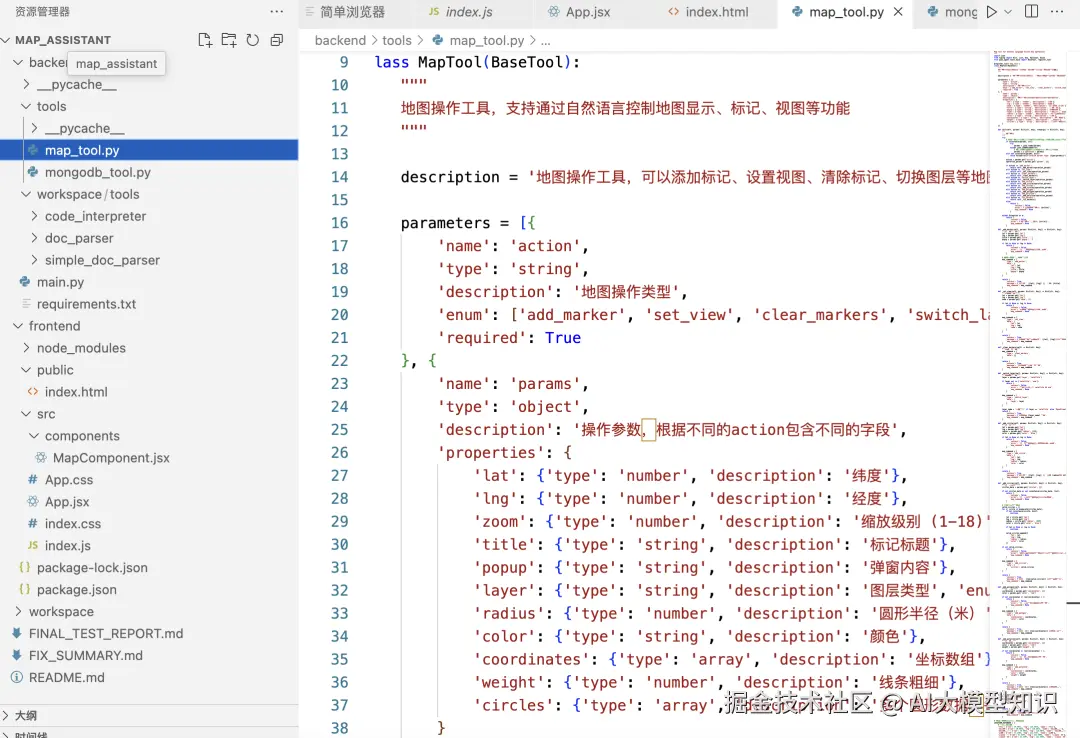1080x738 pixels.
Task: Split the editor to the right
Action: tap(1031, 12)
